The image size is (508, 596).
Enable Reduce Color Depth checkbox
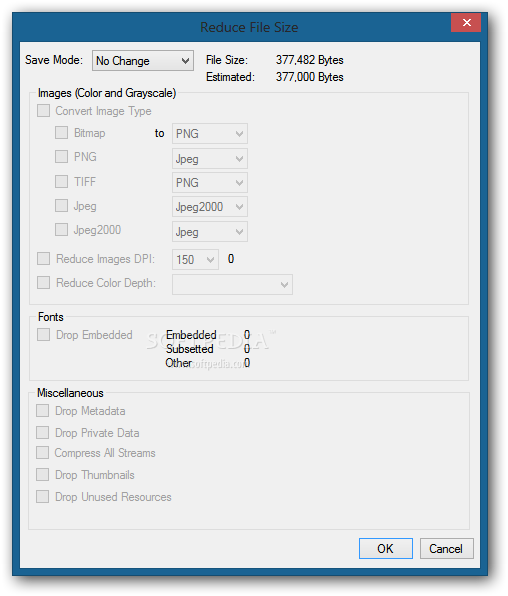point(43,282)
